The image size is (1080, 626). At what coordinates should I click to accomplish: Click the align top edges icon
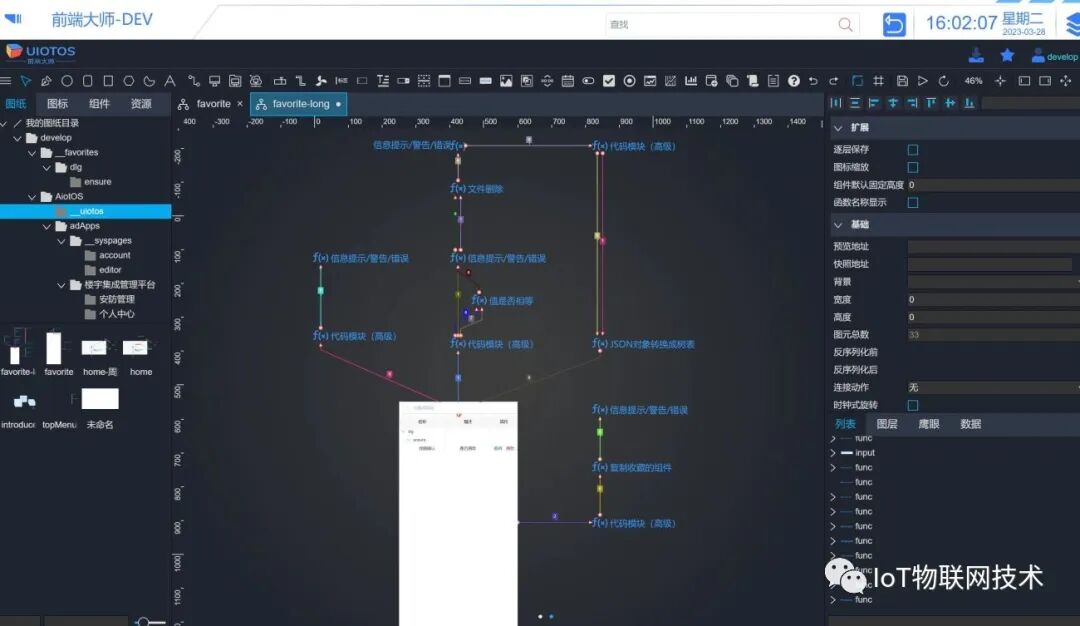931,103
